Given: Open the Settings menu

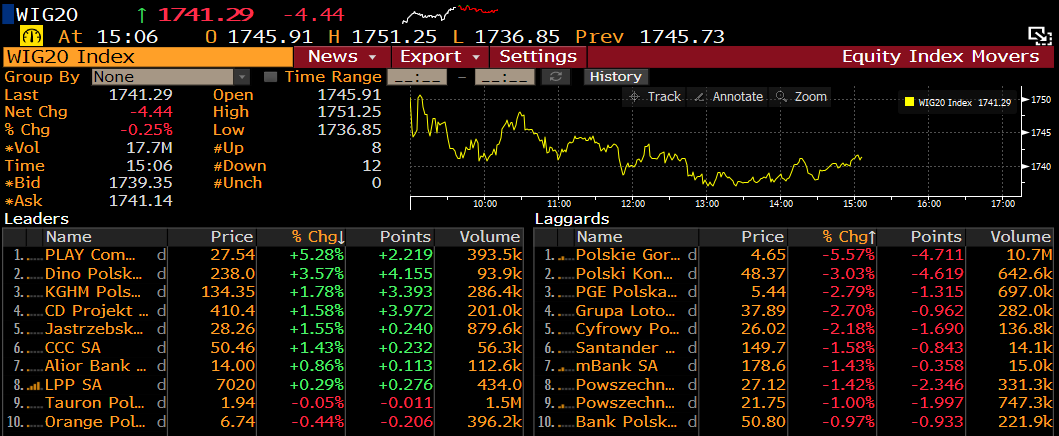Looking at the screenshot, I should click(538, 57).
